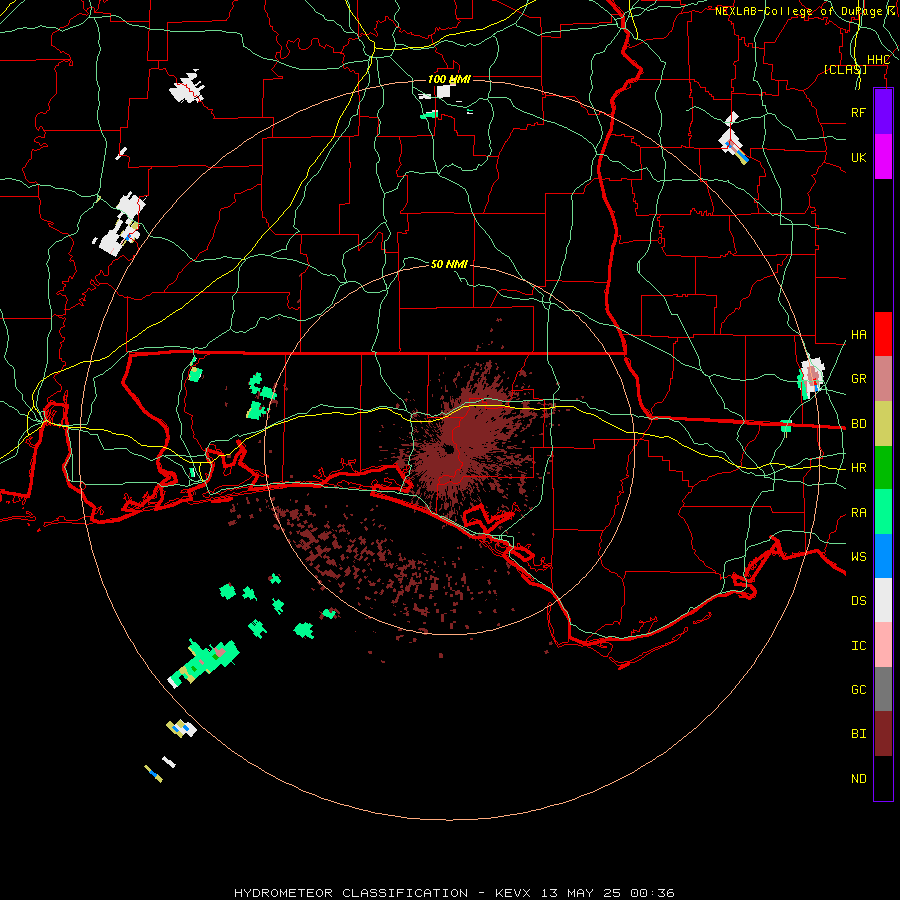This screenshot has height=900, width=900.
Task: Click the [CLAS] units label
Action: coord(845,70)
